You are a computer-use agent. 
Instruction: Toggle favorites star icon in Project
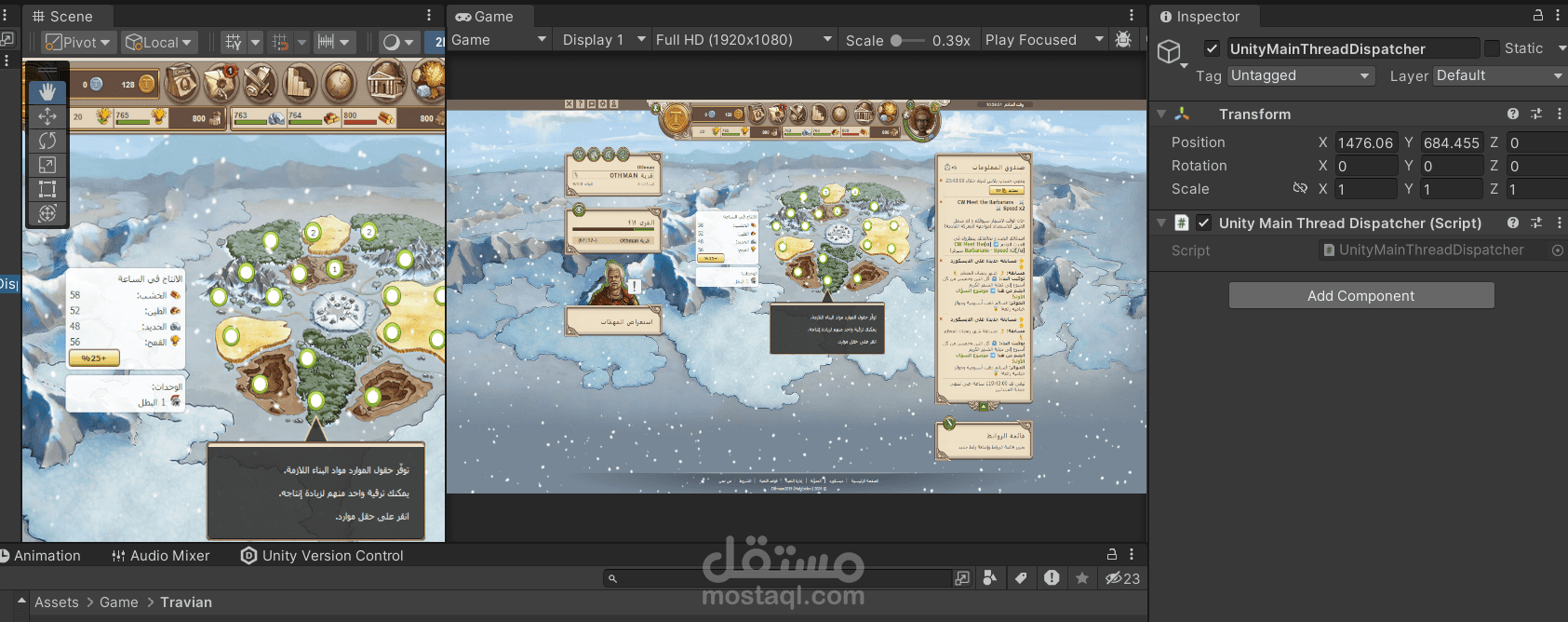pos(1082,578)
